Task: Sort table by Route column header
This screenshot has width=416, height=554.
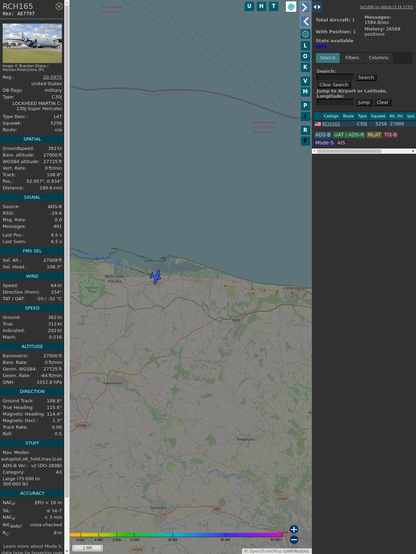Action: tap(348, 116)
